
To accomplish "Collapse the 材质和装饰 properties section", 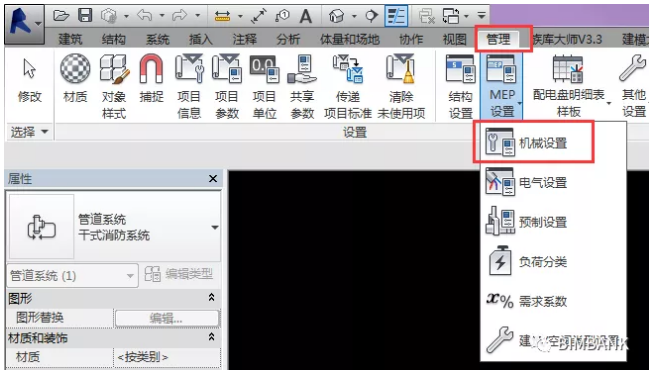I will pos(211,337).
